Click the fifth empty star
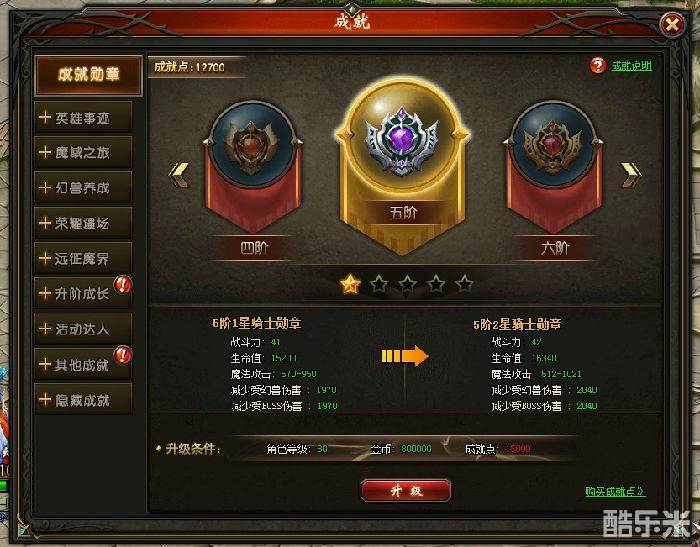This screenshot has width=700, height=547. [x=465, y=284]
